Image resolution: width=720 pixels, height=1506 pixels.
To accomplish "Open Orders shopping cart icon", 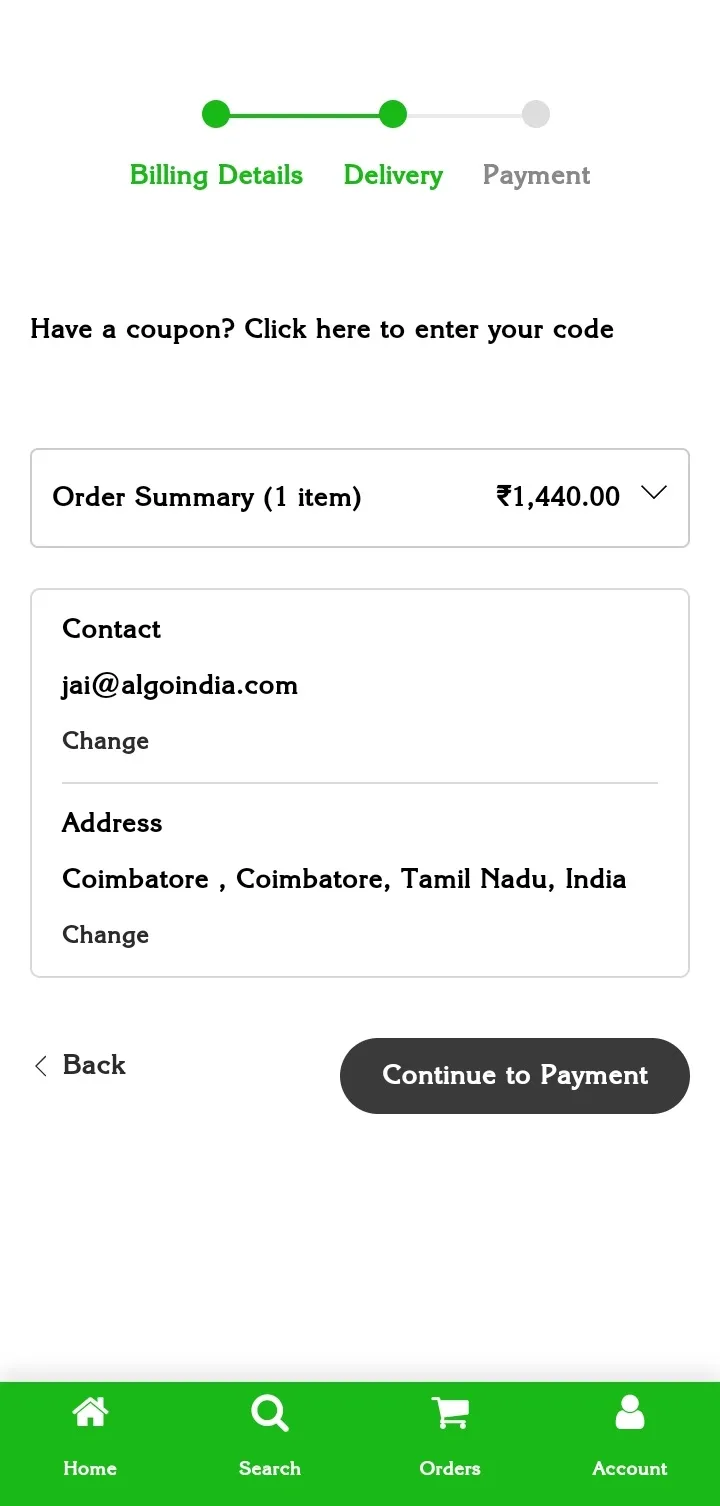I will (x=450, y=1413).
